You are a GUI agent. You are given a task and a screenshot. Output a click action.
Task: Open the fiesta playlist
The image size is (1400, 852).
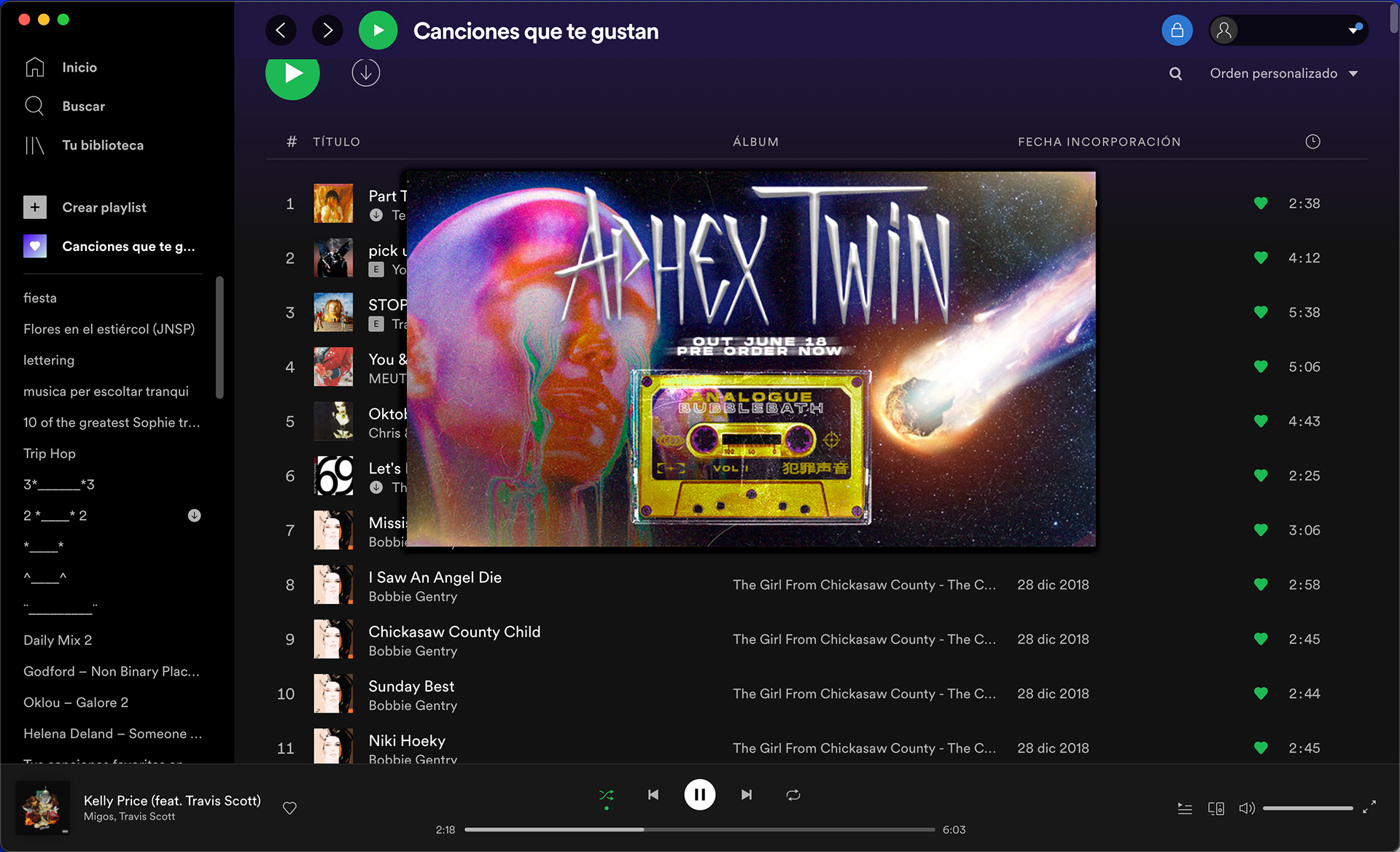coord(40,298)
